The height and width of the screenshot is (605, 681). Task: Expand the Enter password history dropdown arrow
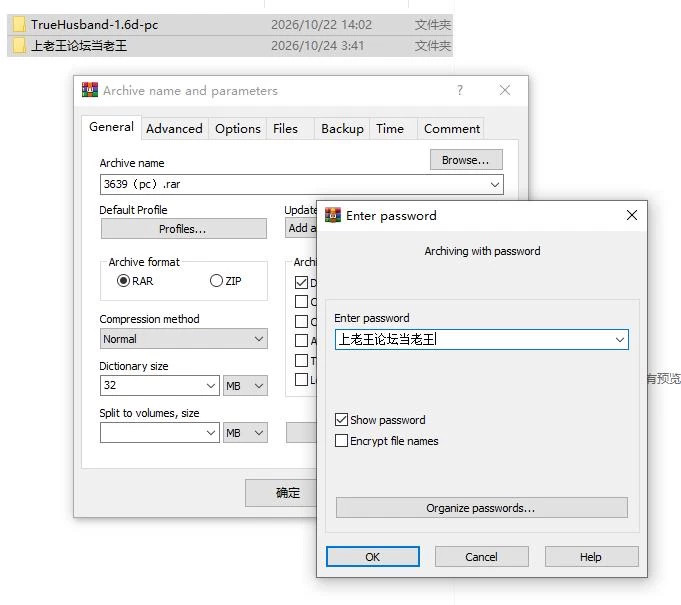[x=620, y=340]
